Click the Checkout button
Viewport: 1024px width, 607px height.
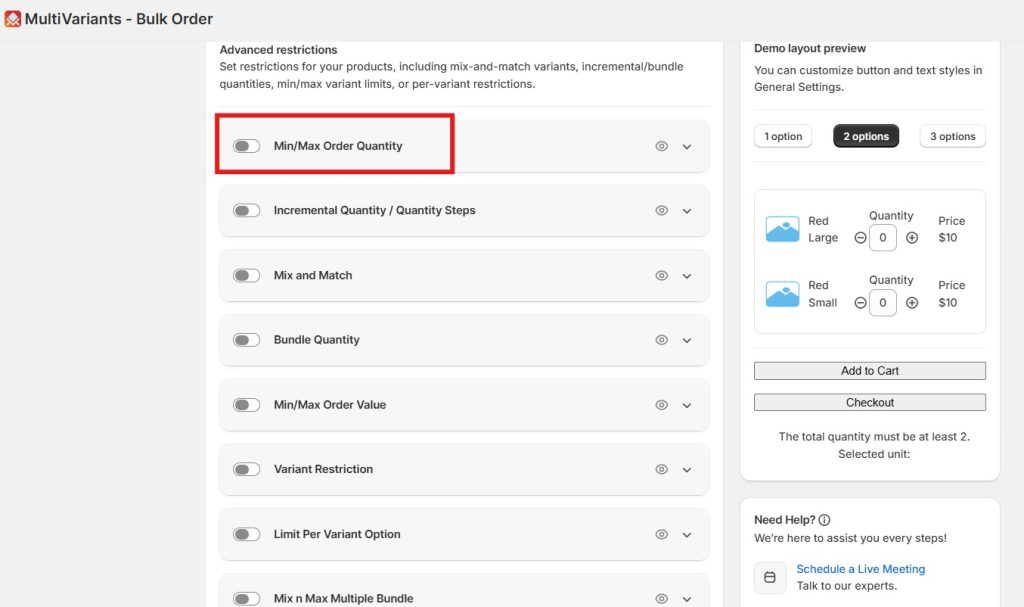pyautogui.click(x=870, y=402)
